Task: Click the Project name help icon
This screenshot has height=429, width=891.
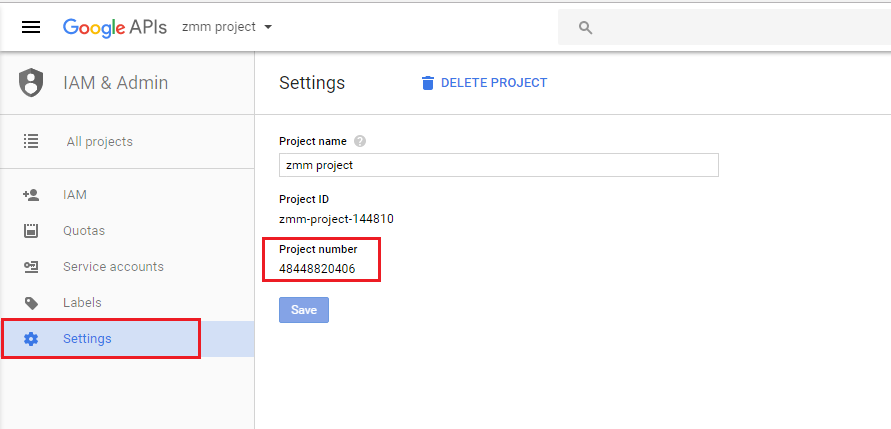Action: point(360,141)
